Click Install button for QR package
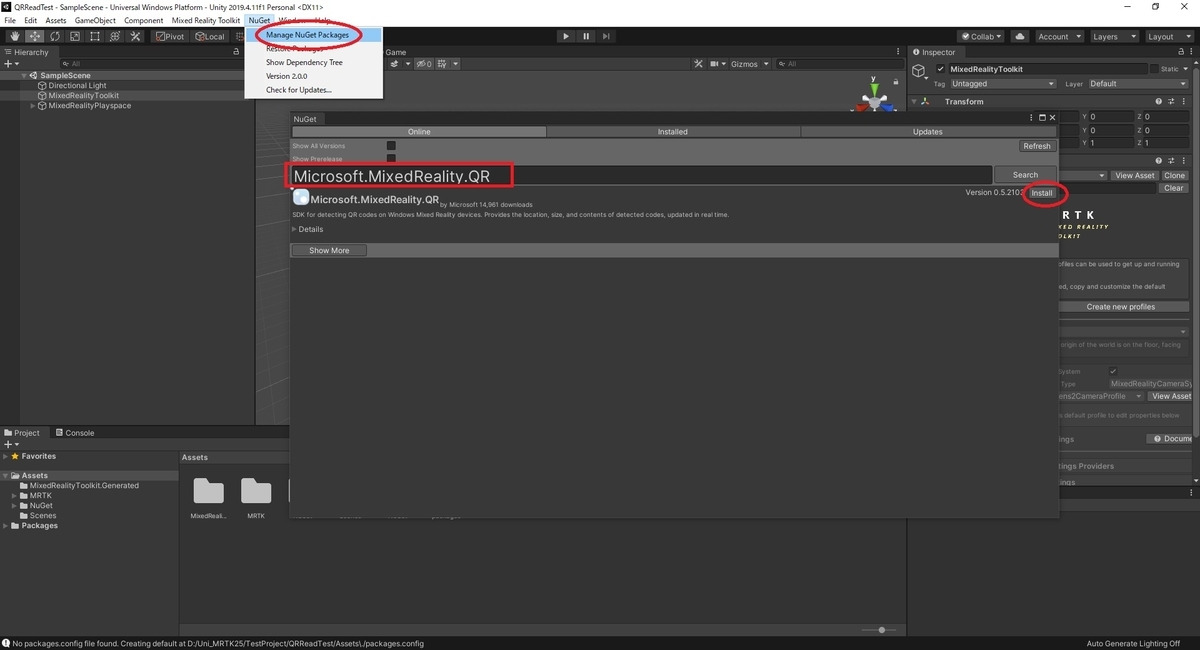Viewport: 1200px width, 650px height. [x=1042, y=193]
